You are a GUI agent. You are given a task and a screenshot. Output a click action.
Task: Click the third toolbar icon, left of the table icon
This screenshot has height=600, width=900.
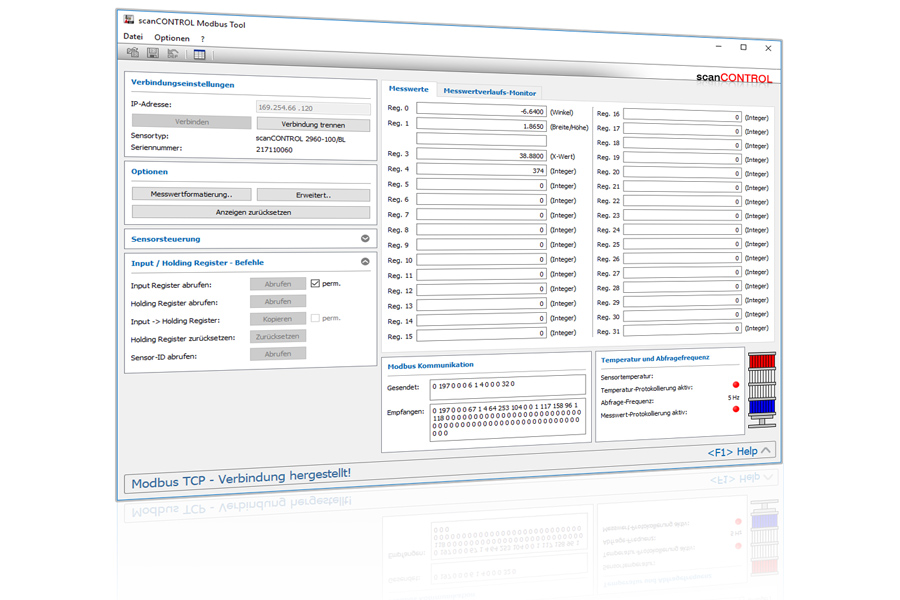click(173, 54)
